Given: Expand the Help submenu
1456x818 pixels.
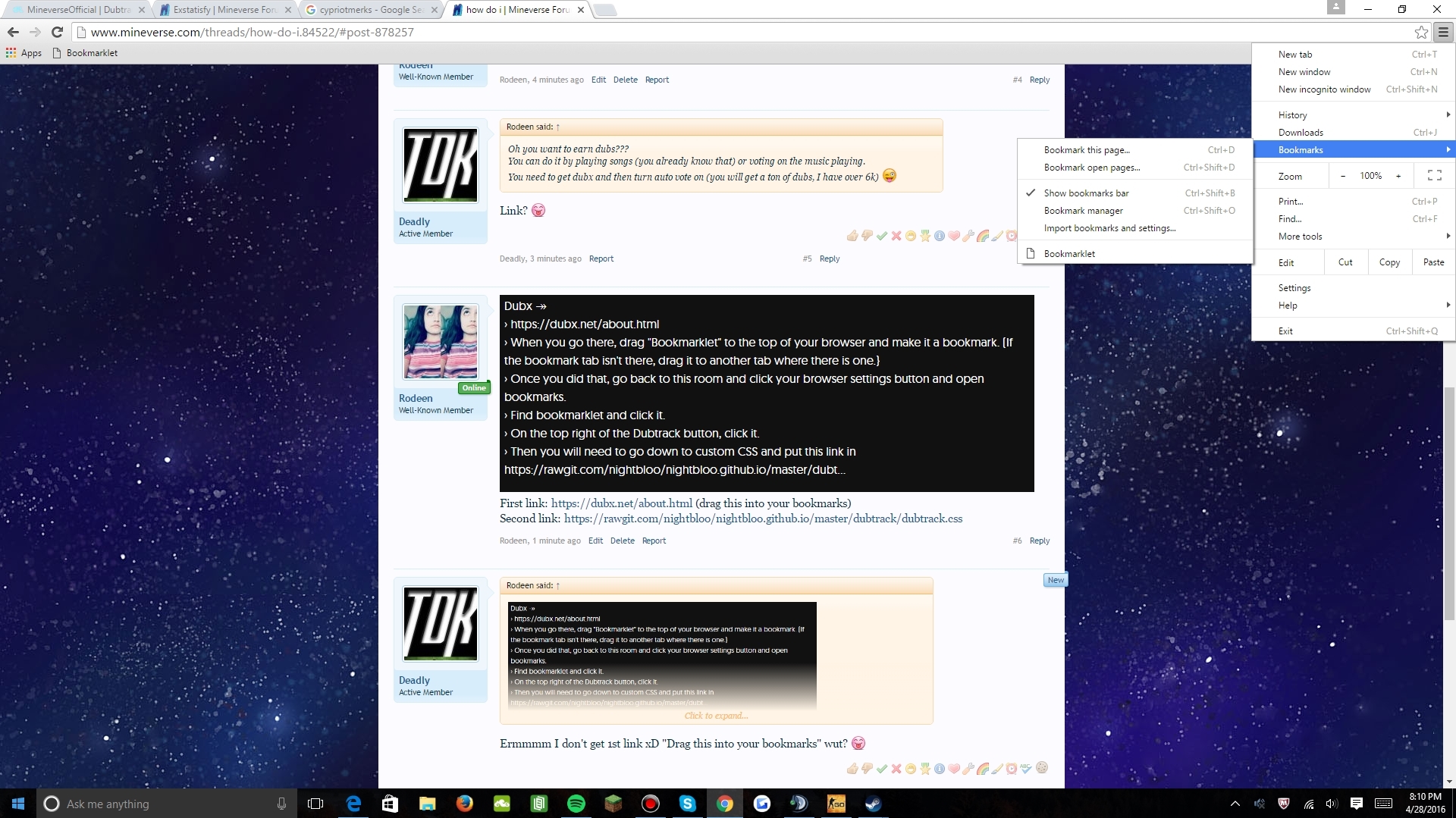Looking at the screenshot, I should coord(1354,306).
